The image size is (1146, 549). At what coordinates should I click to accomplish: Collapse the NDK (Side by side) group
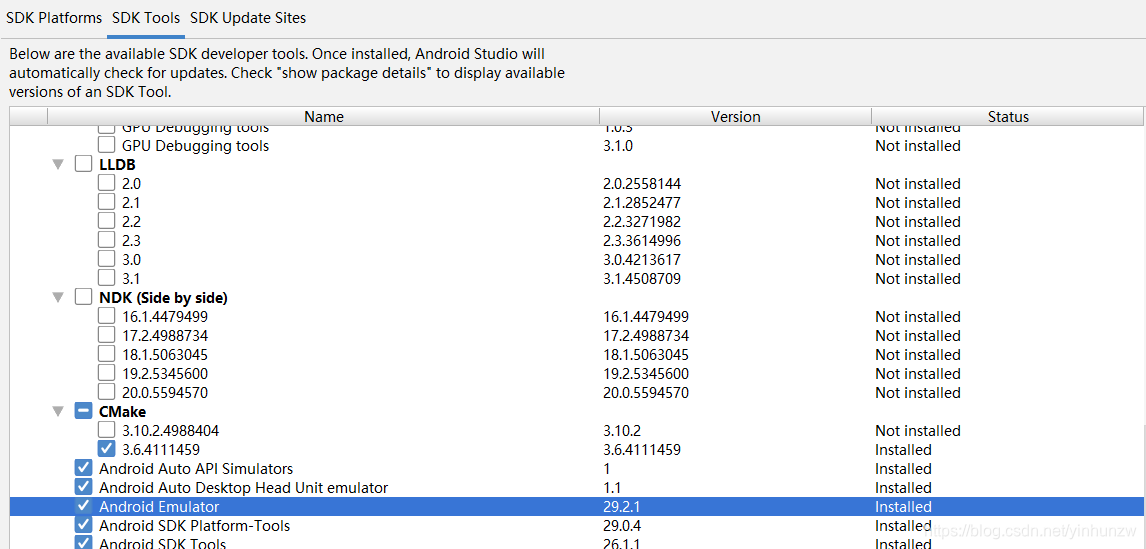tap(58, 298)
